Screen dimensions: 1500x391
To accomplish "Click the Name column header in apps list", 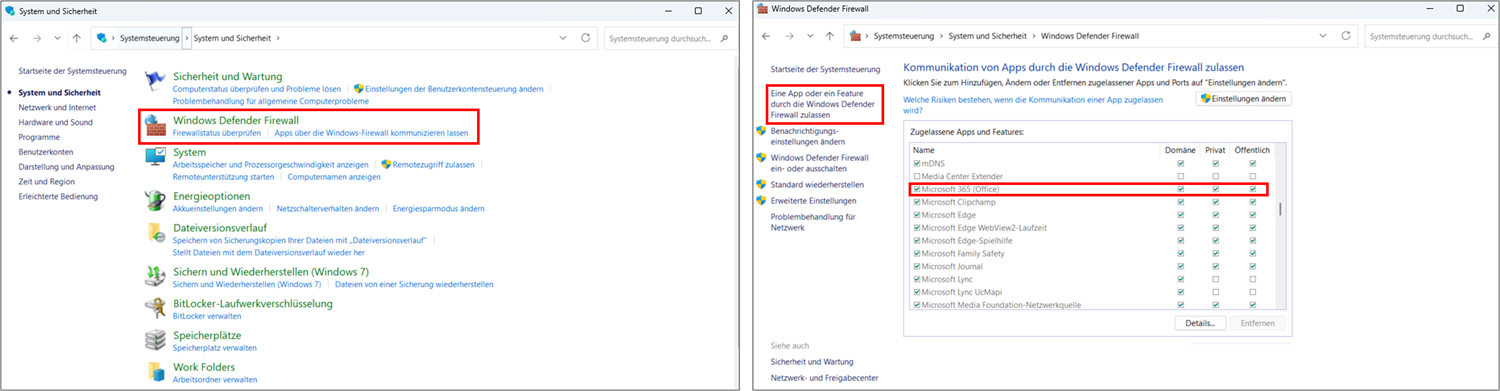I will click(923, 150).
